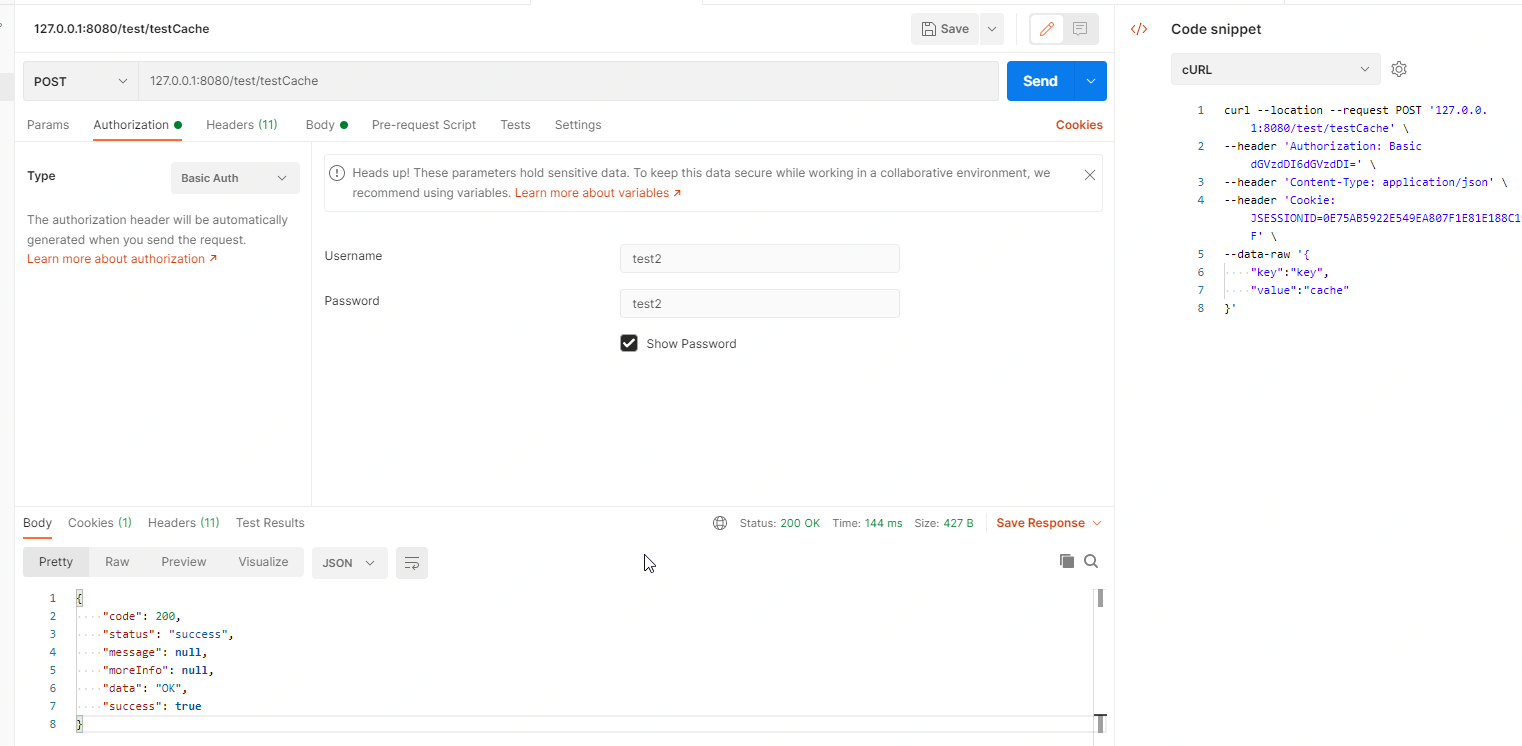Toggle the wrap lines icon
Screen dimensions: 1522x746
[x=412, y=563]
